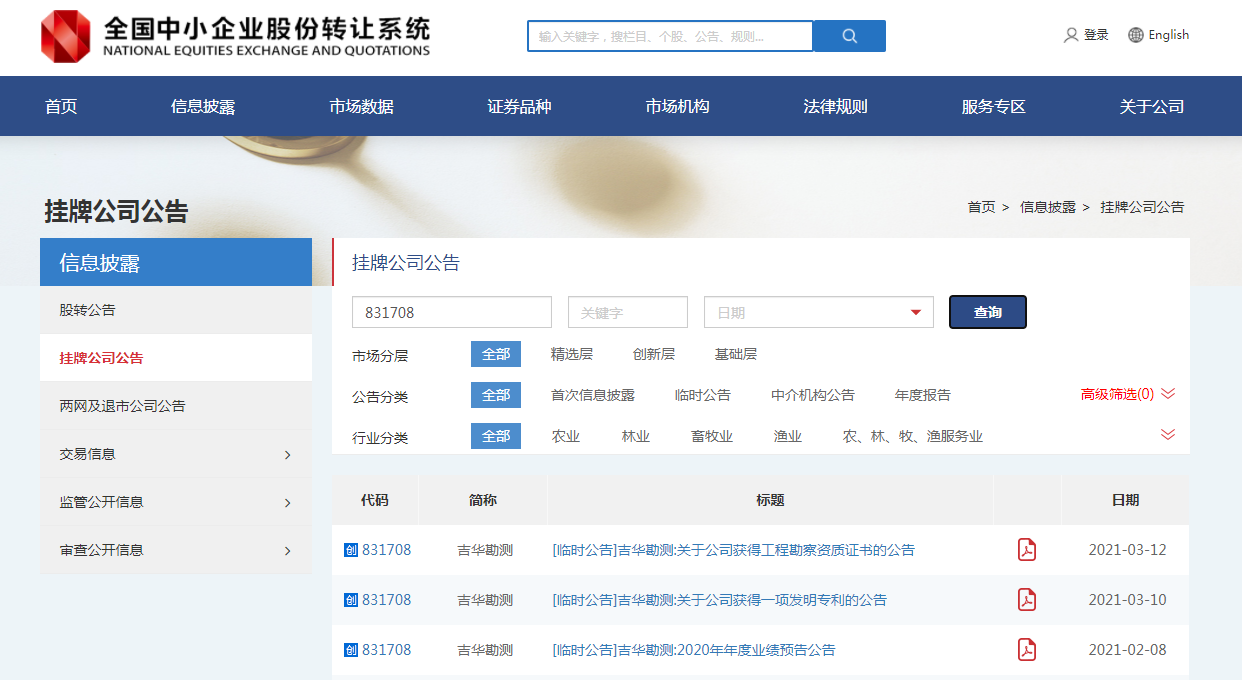1242x680 pixels.
Task: Click date 2021-03-12 cell
Action: point(1127,550)
